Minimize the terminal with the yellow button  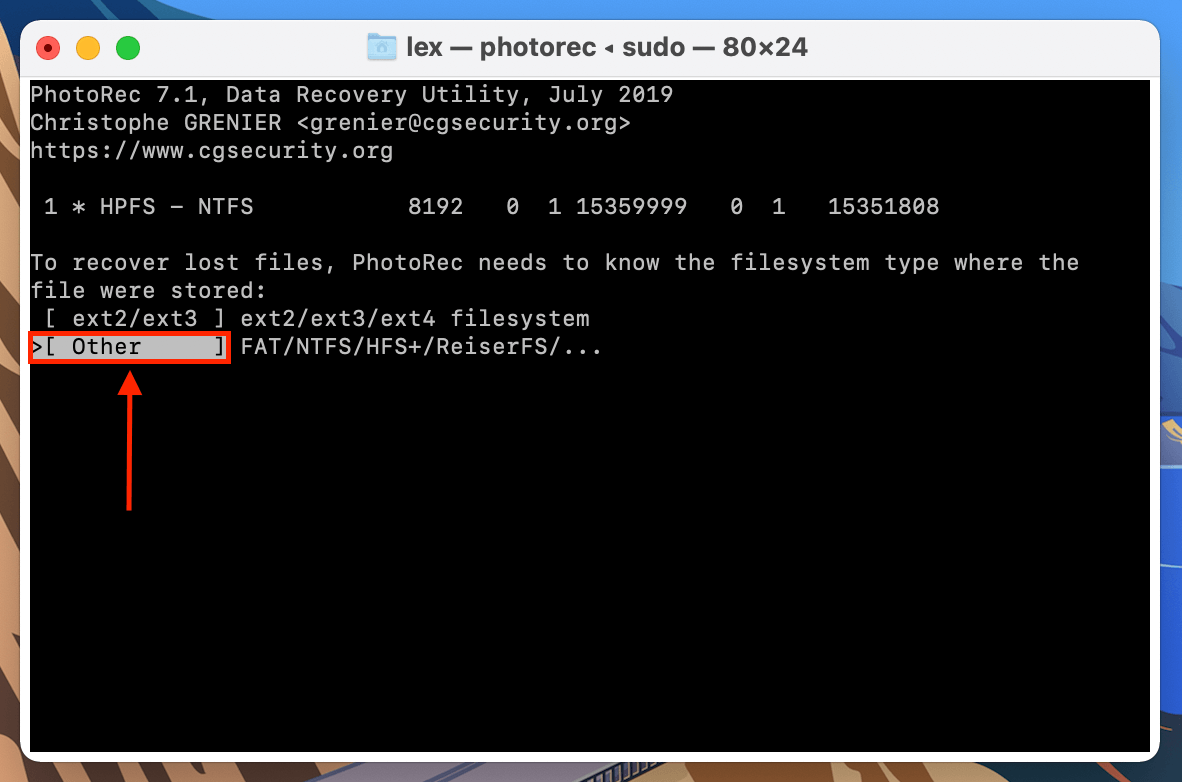(x=88, y=48)
